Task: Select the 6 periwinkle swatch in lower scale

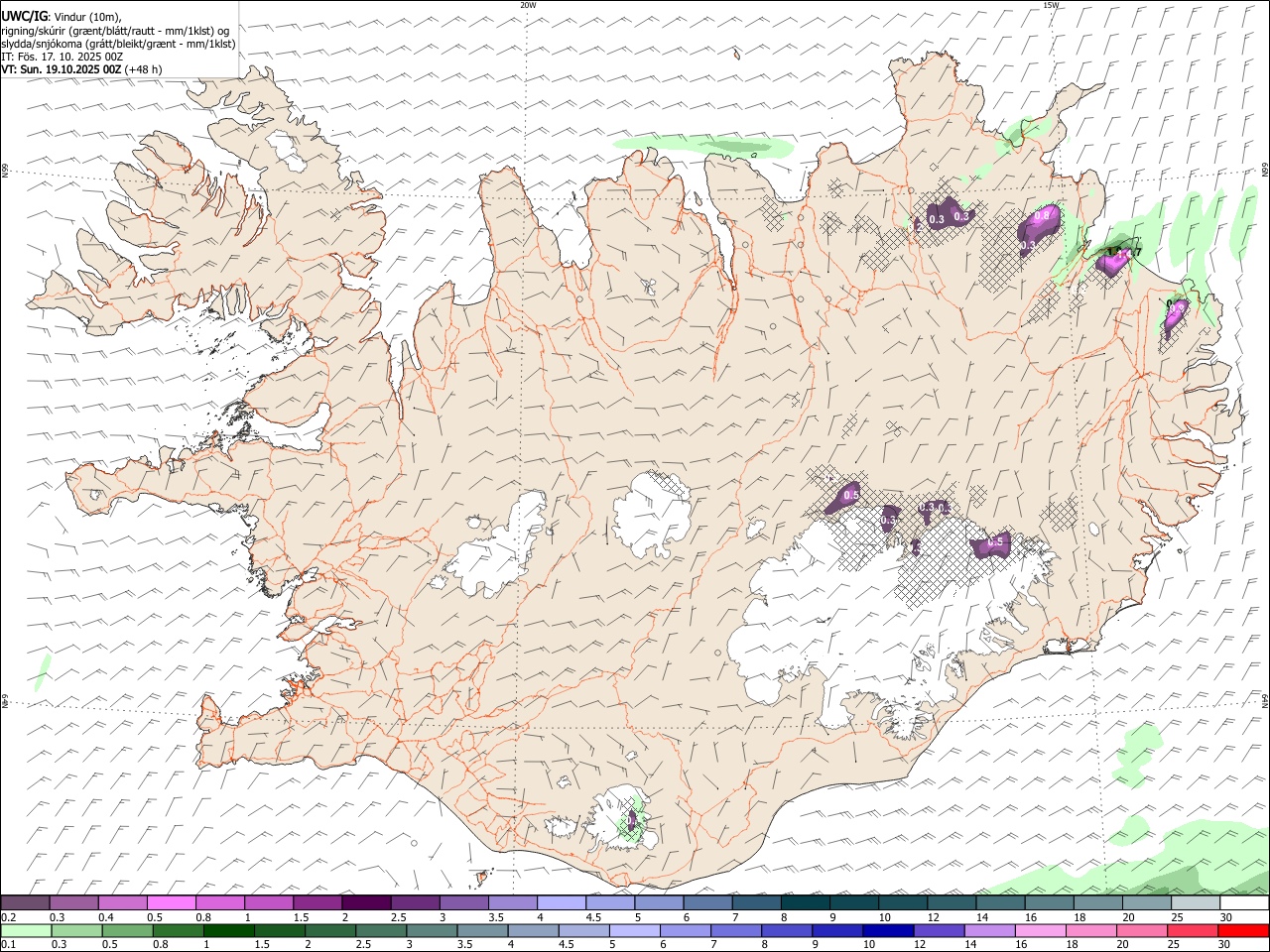Action: (x=684, y=930)
